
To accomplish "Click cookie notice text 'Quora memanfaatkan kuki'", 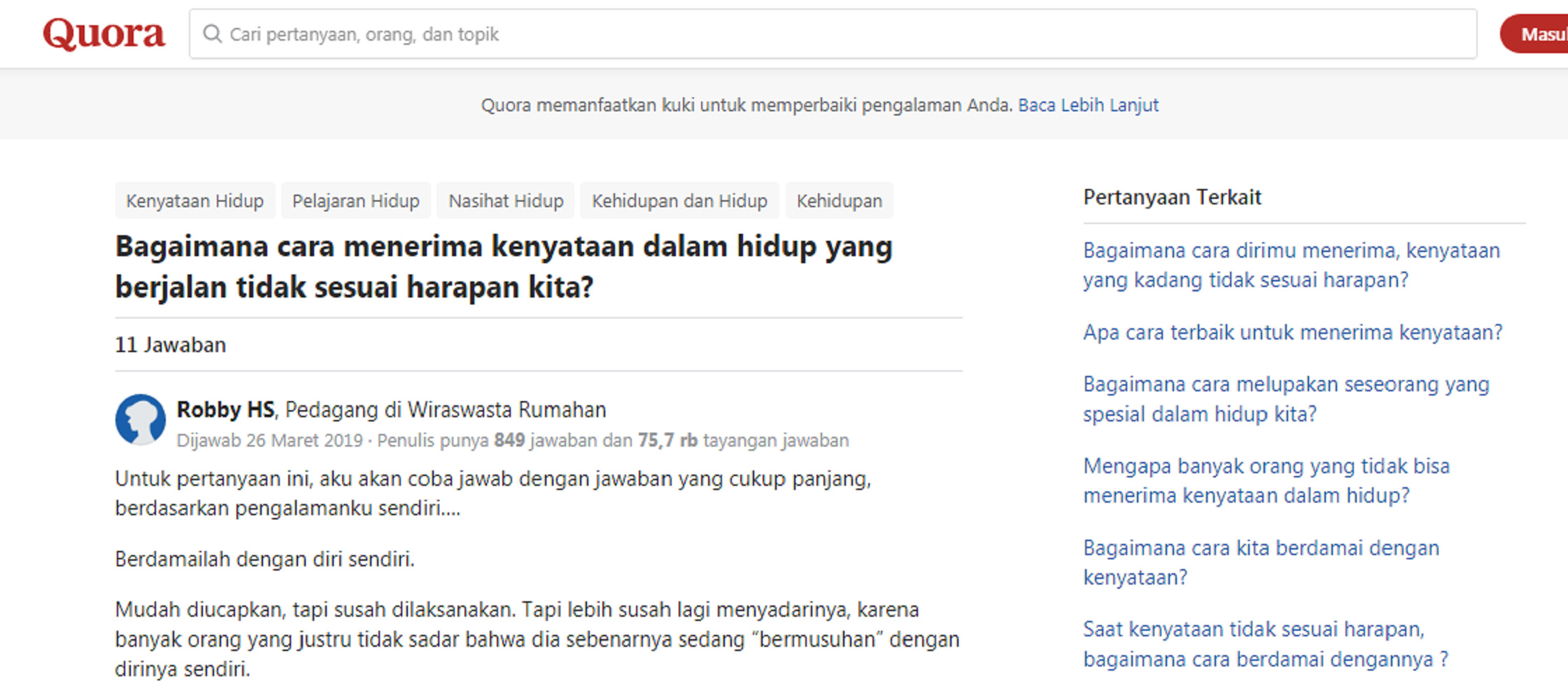I will (x=747, y=105).
